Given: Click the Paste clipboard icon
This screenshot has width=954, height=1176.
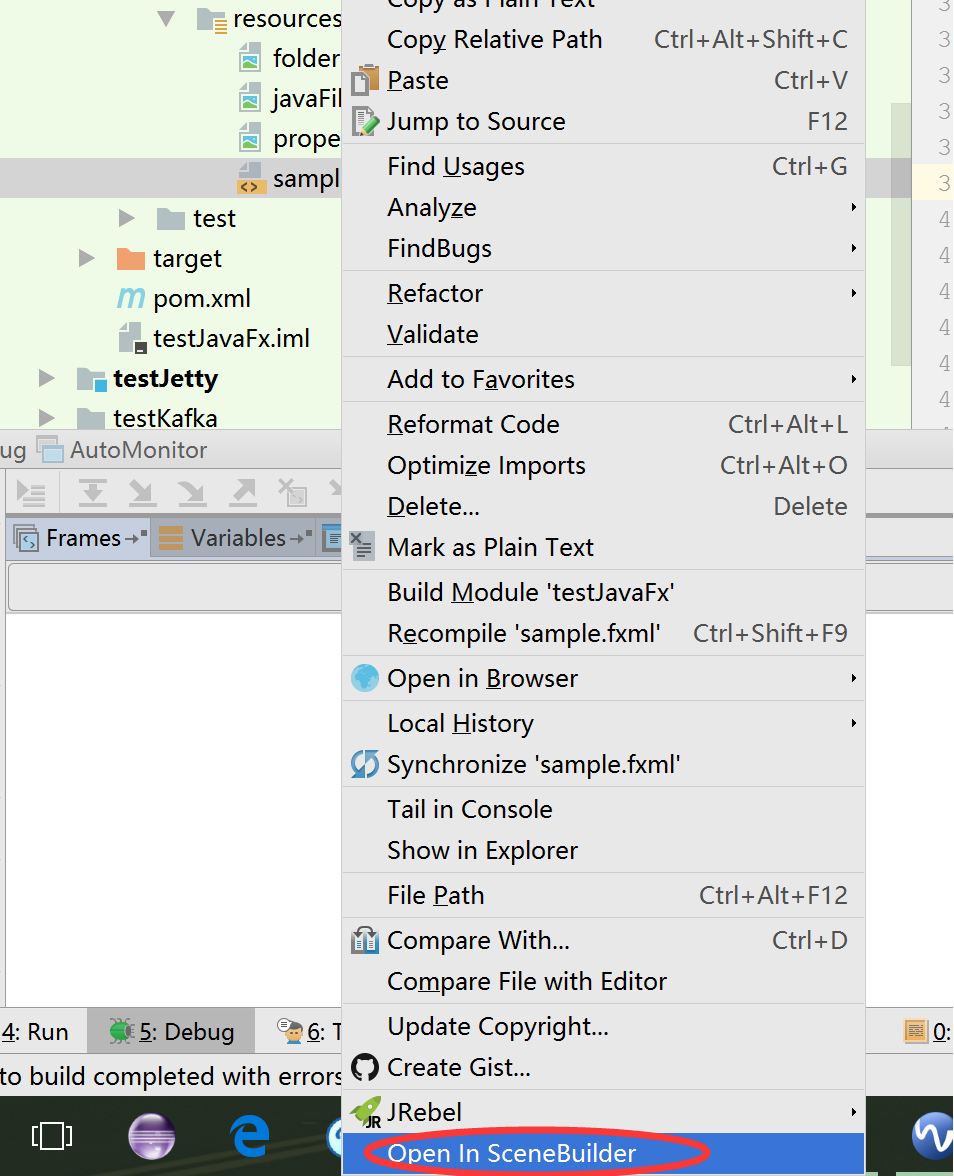Looking at the screenshot, I should tap(365, 80).
